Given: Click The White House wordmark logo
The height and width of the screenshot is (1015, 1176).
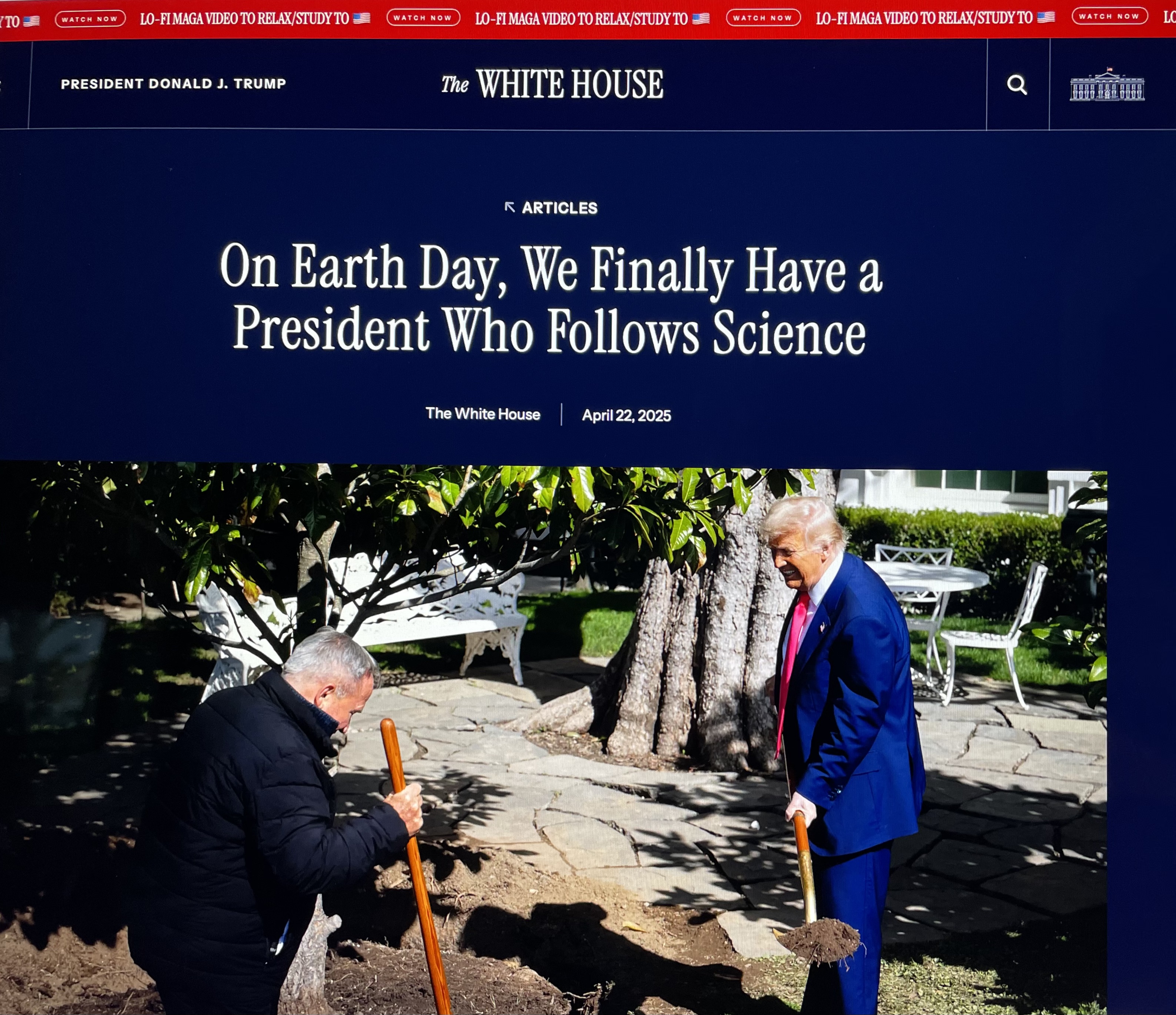Looking at the screenshot, I should click(x=552, y=84).
